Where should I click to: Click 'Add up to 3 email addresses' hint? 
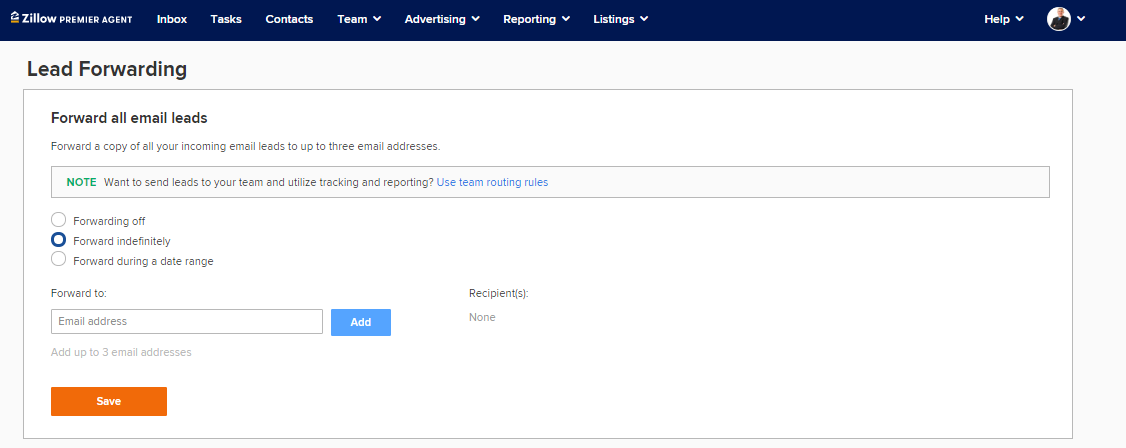[x=121, y=353]
